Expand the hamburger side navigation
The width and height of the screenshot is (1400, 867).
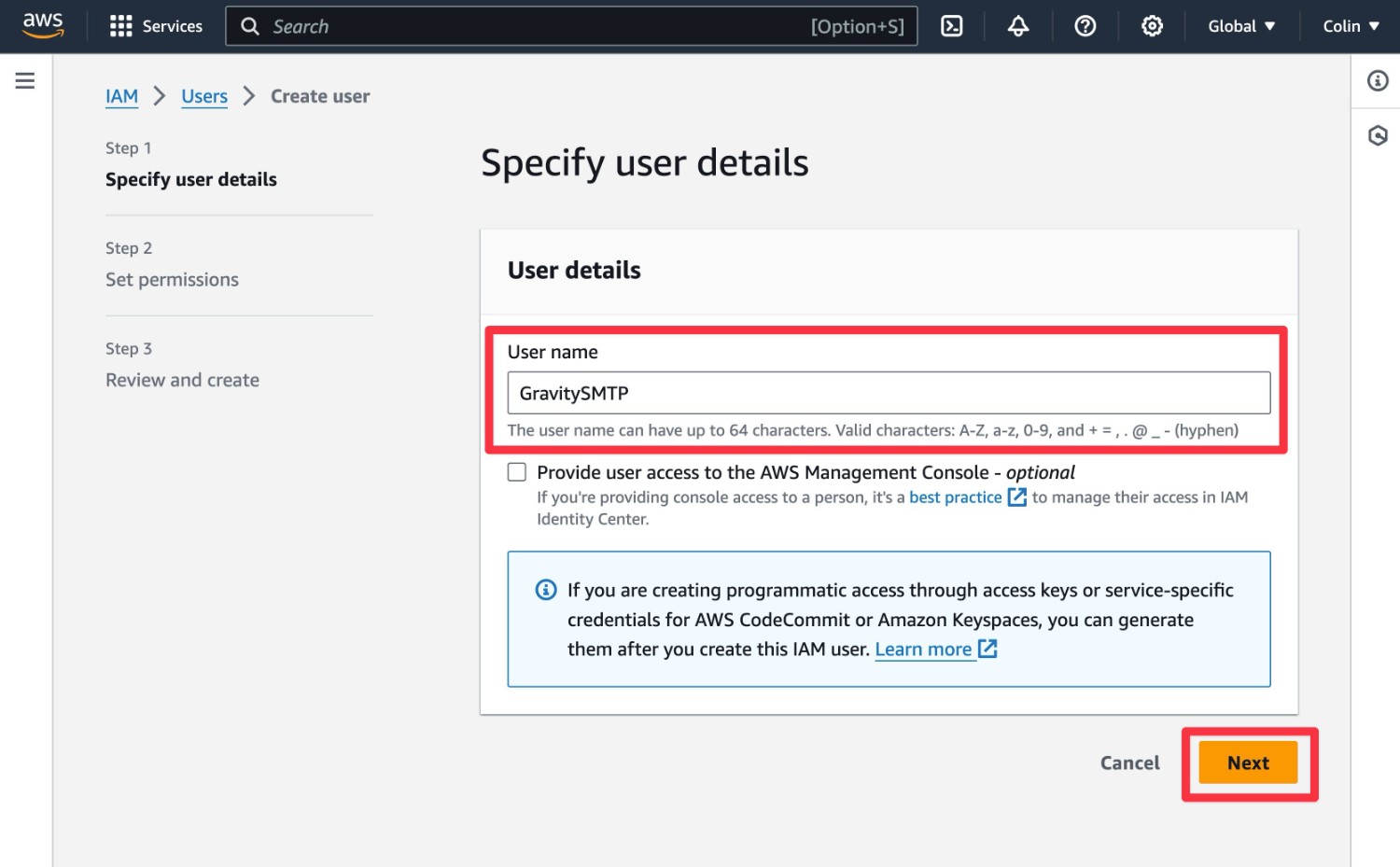click(x=25, y=81)
